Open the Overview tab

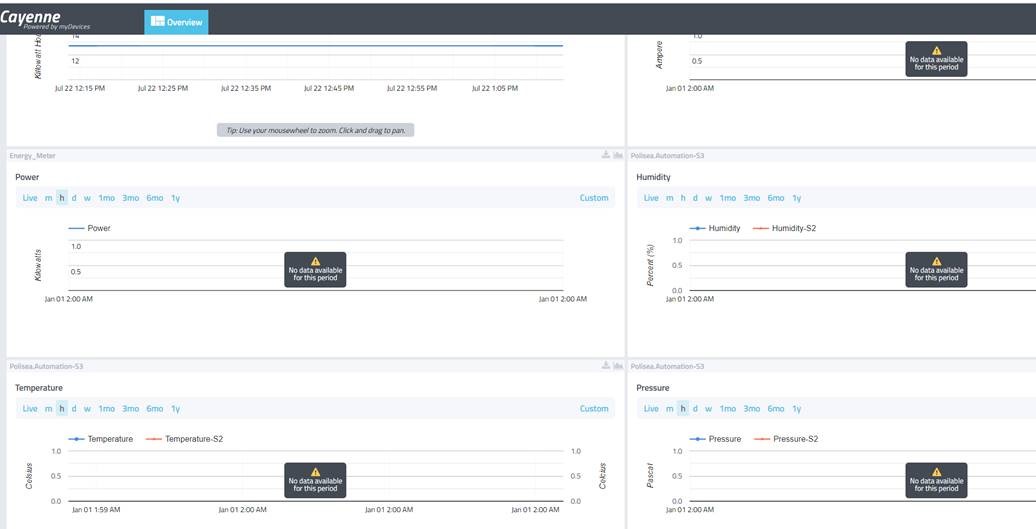pos(176,22)
